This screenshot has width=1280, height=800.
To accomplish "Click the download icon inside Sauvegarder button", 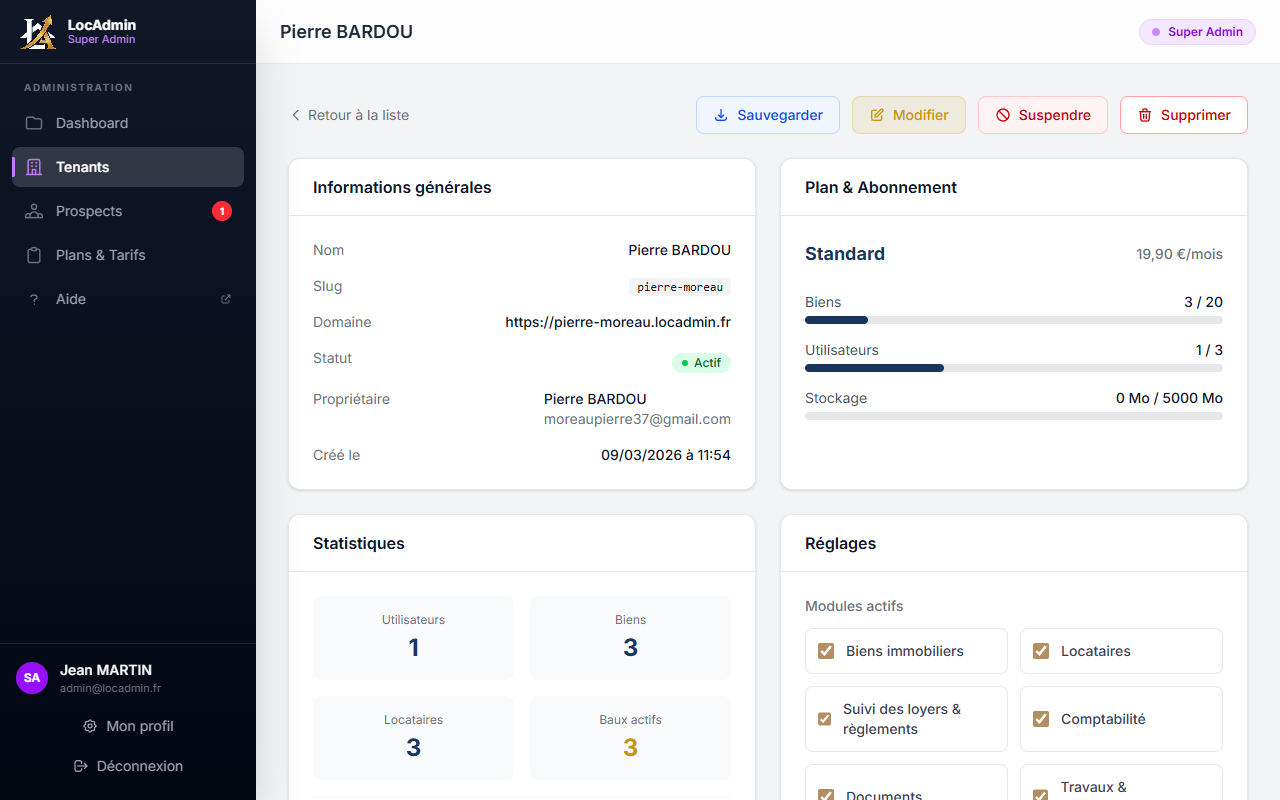I will point(720,115).
